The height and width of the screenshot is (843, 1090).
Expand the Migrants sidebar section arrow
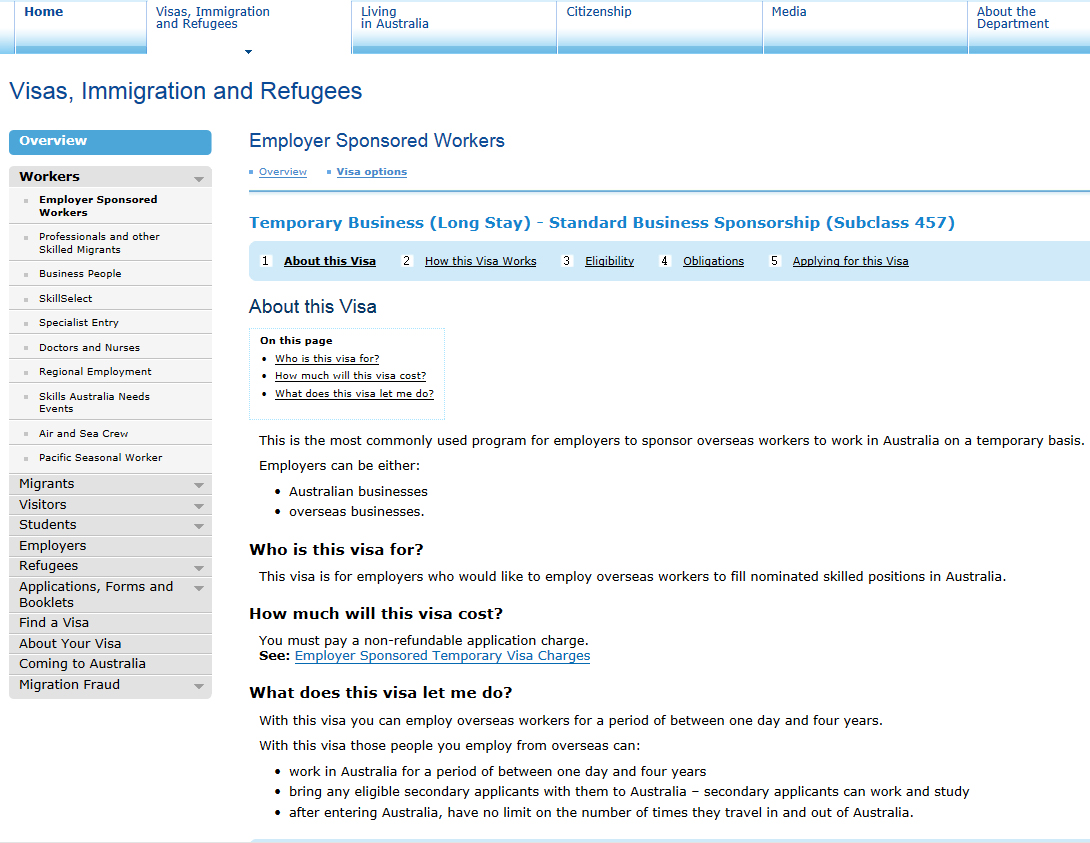199,485
